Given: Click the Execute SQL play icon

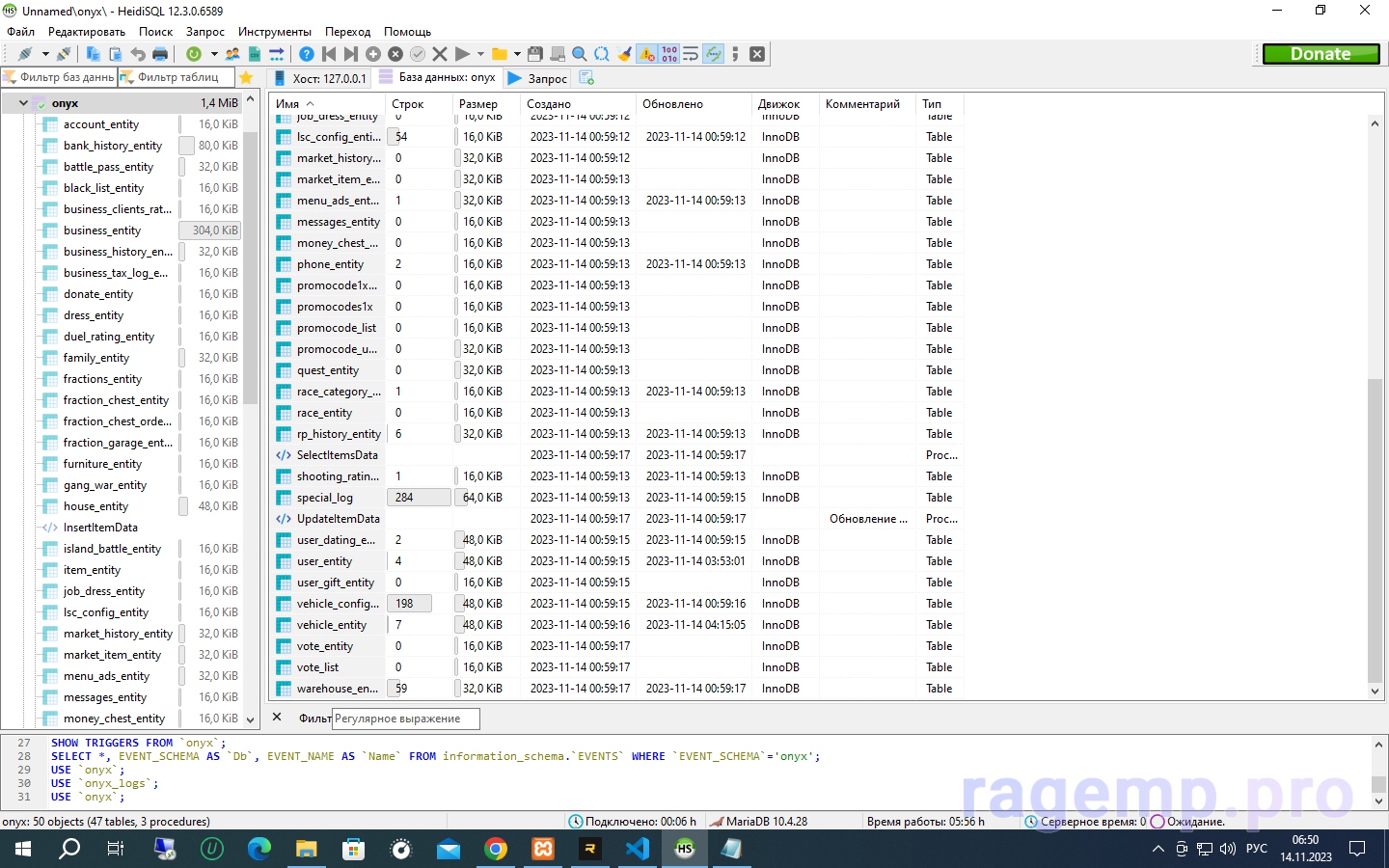Looking at the screenshot, I should [x=462, y=54].
